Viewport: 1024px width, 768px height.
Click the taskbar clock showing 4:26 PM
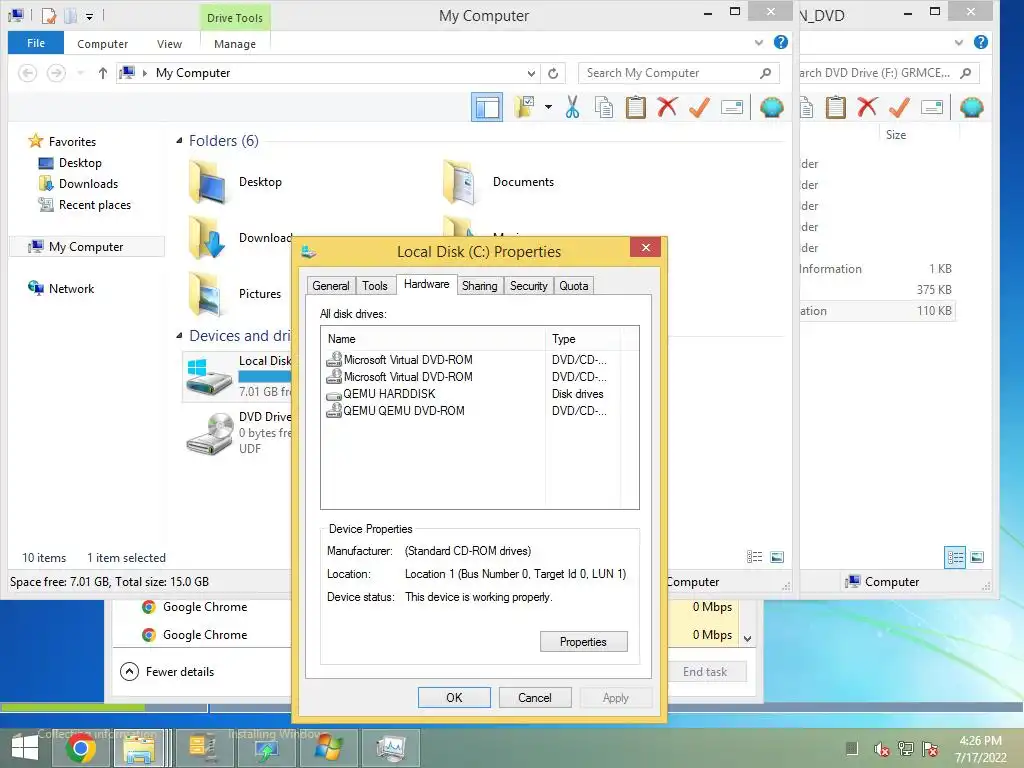(980, 749)
